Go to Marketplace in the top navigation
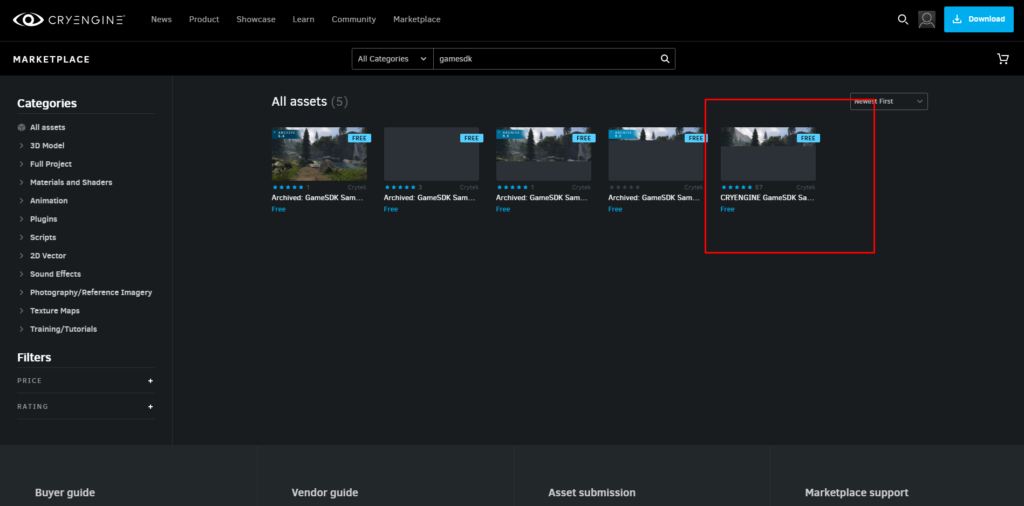The height and width of the screenshot is (506, 1024). click(x=417, y=20)
